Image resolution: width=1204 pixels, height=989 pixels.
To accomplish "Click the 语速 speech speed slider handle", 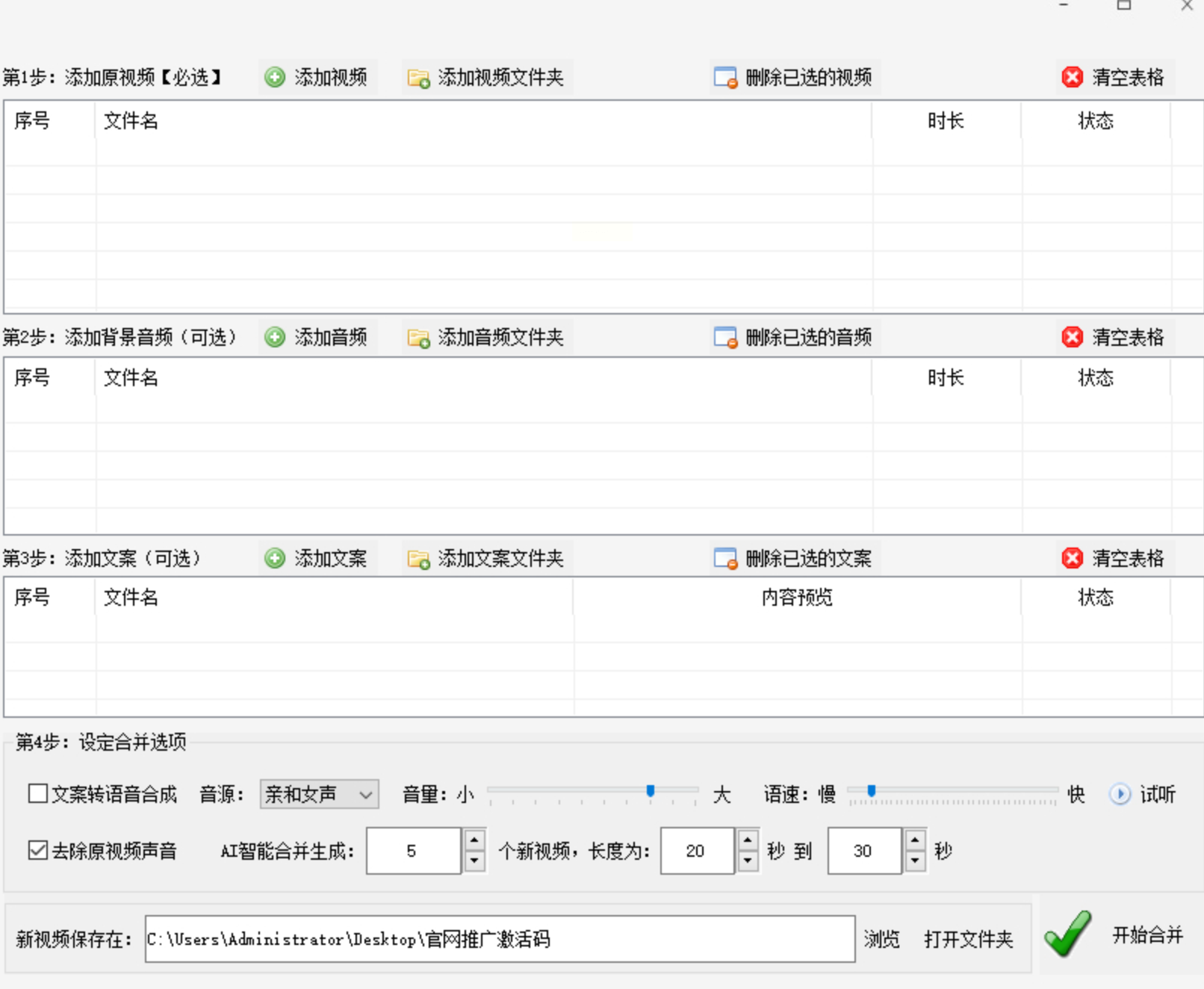I will point(872,791).
